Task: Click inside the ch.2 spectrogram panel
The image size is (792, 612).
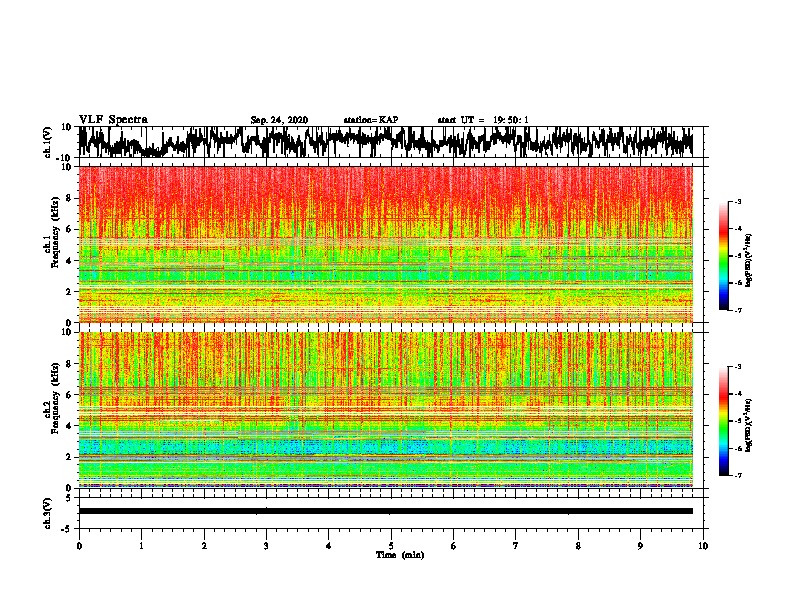Action: coord(385,410)
